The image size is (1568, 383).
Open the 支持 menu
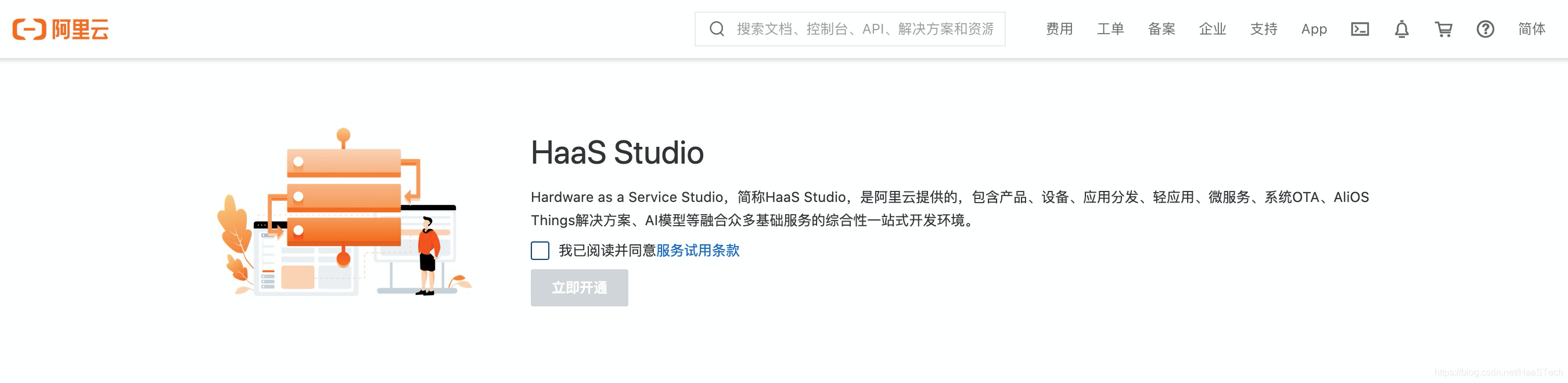coord(1264,29)
